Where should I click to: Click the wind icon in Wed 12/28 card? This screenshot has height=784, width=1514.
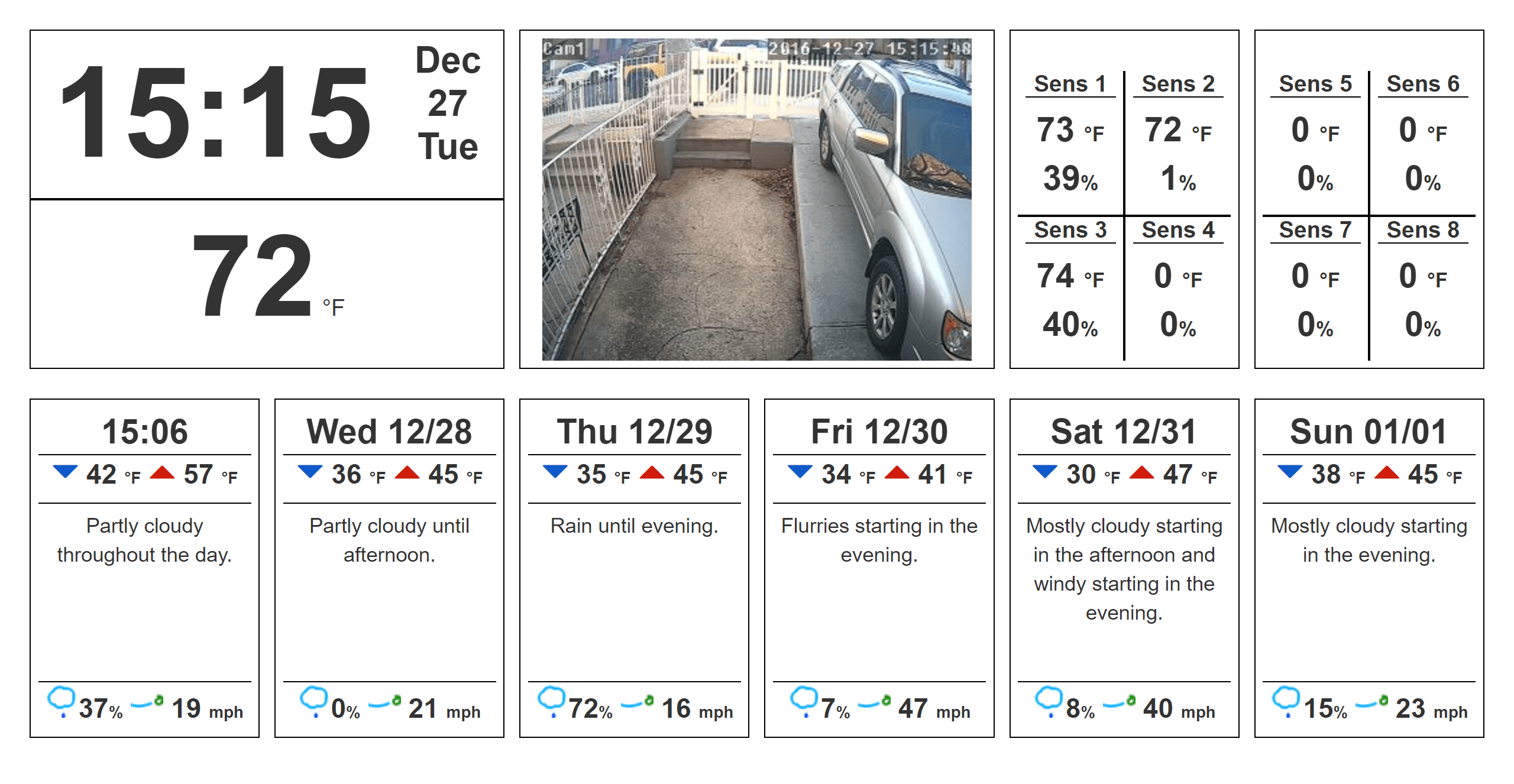point(384,702)
